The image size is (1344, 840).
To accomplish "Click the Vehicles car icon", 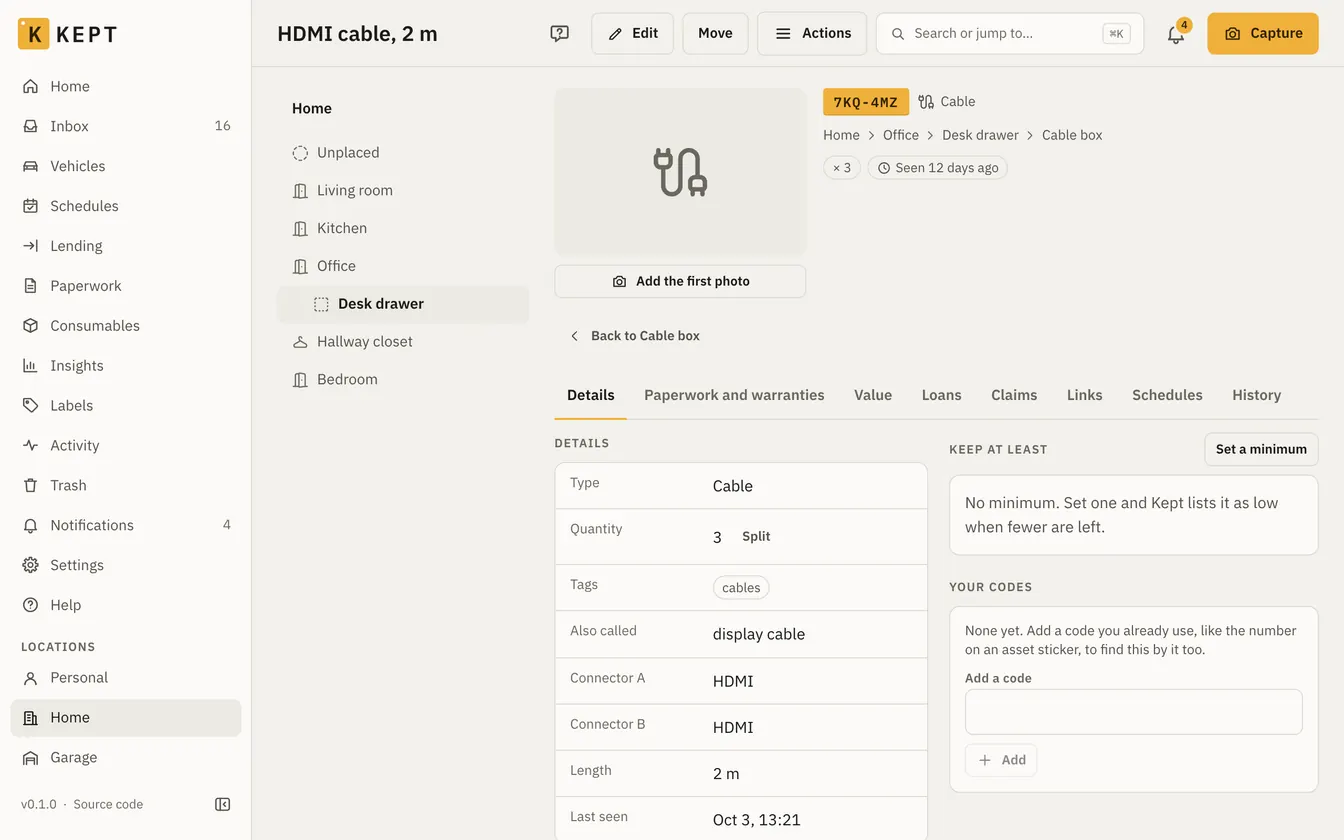I will click(31, 166).
